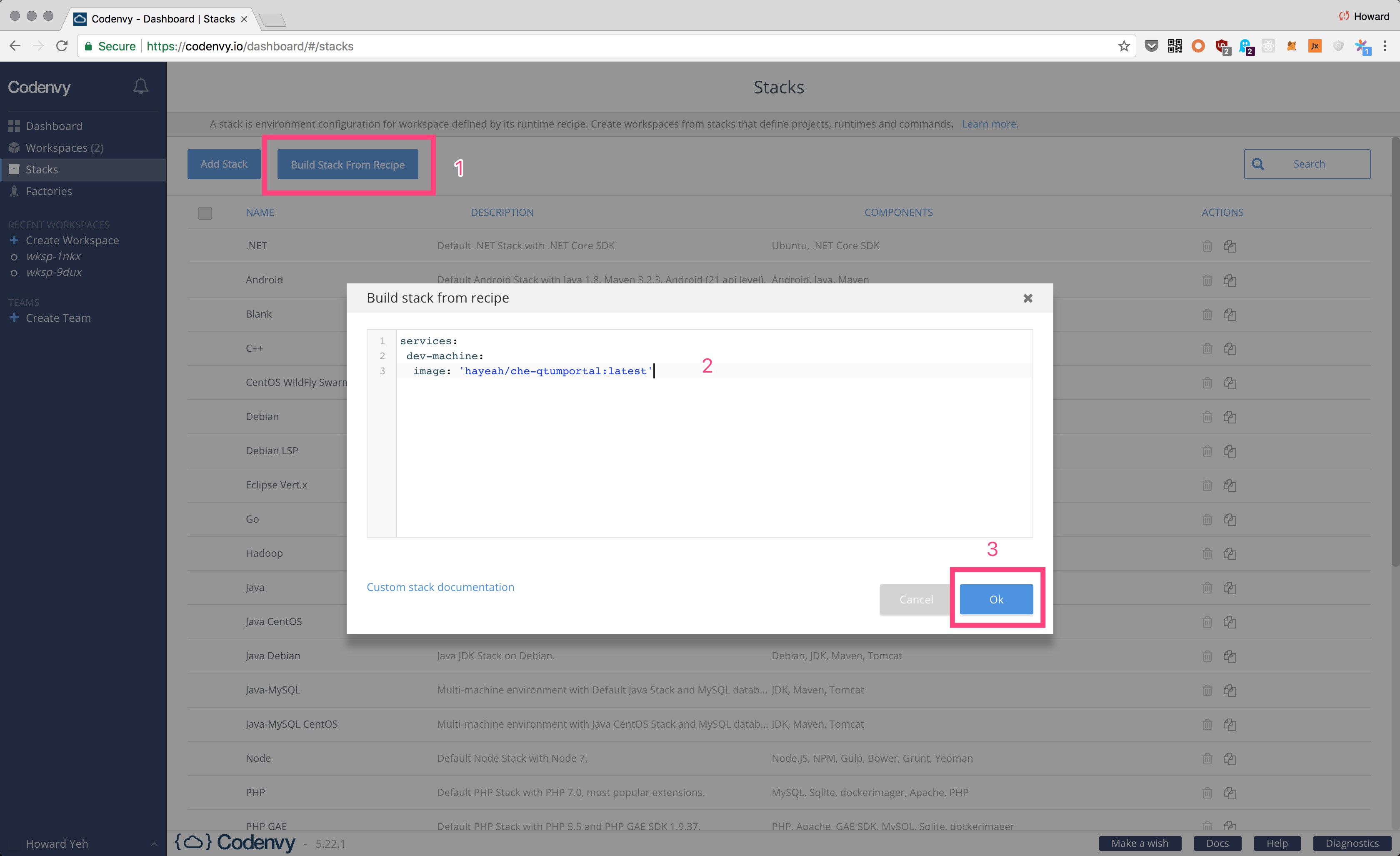Click COMPONENTS column header
This screenshot has height=856, width=1400.
click(x=898, y=212)
